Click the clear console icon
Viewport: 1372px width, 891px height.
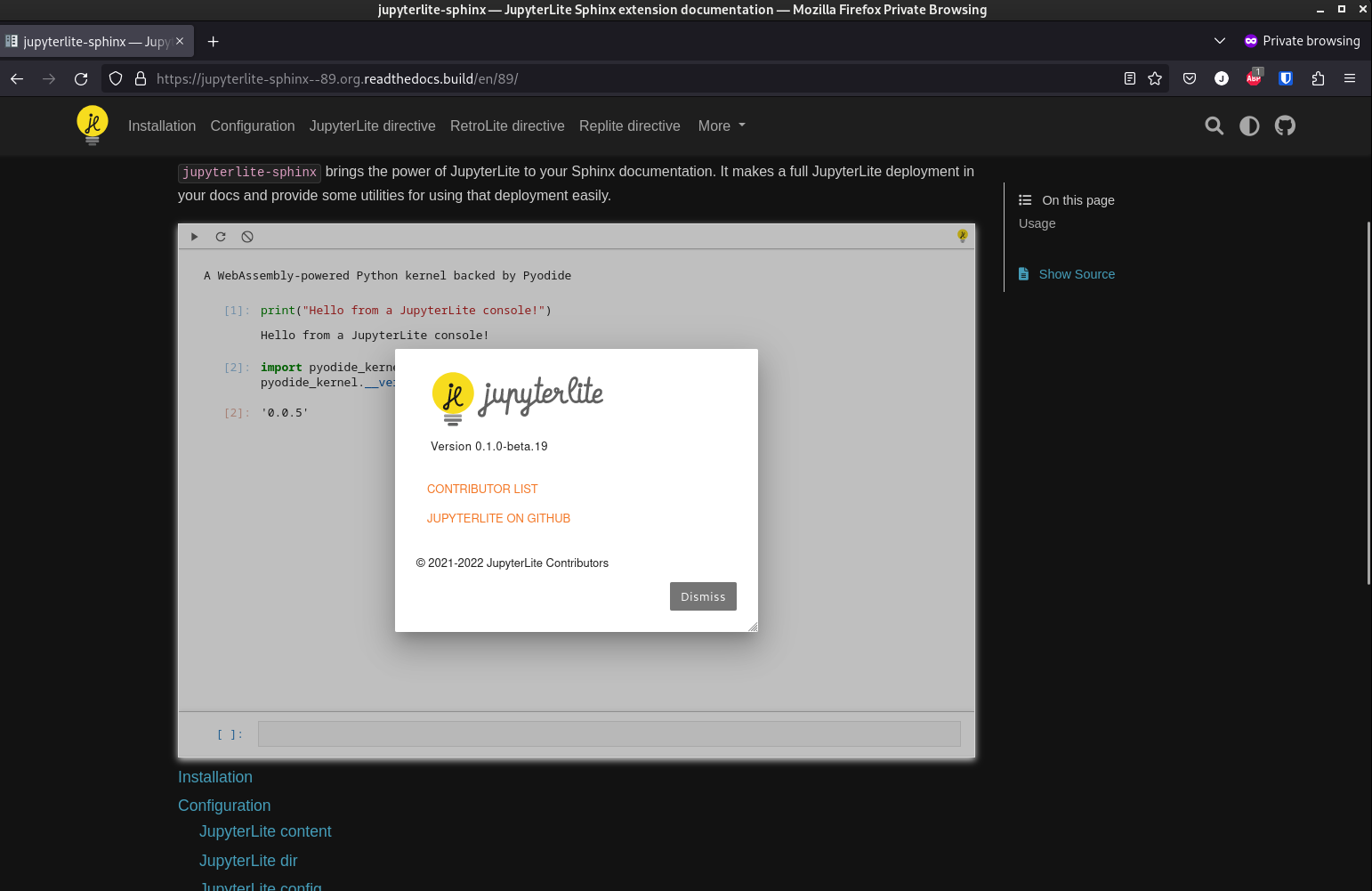pyautogui.click(x=247, y=237)
